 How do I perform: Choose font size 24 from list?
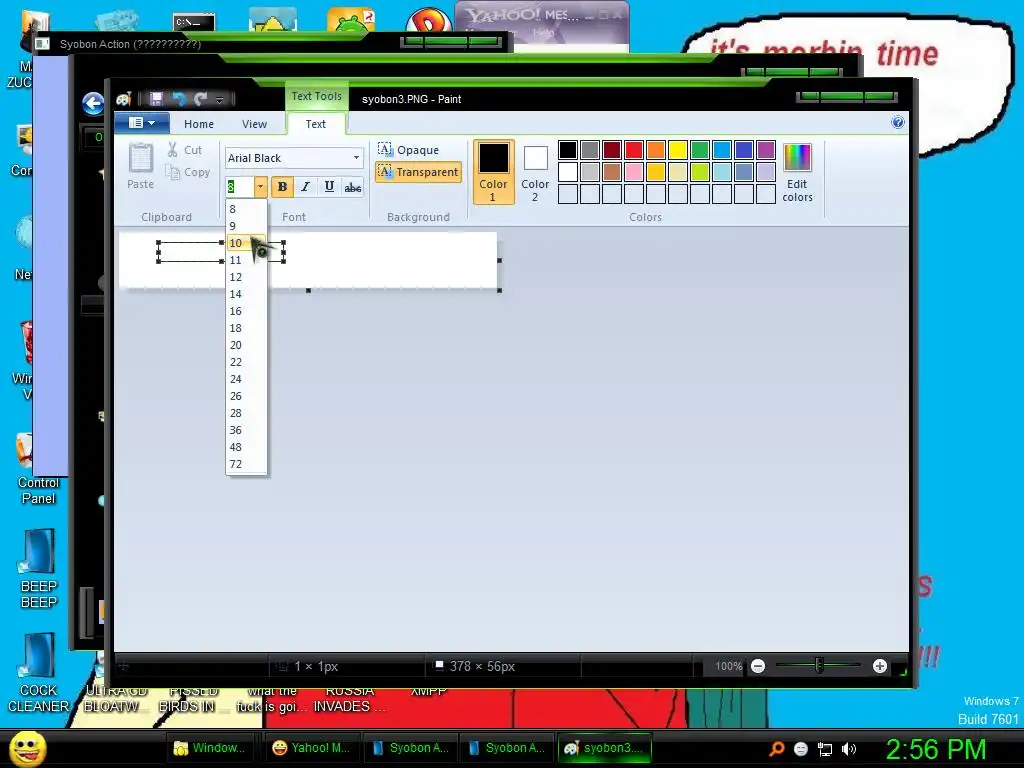coord(246,379)
